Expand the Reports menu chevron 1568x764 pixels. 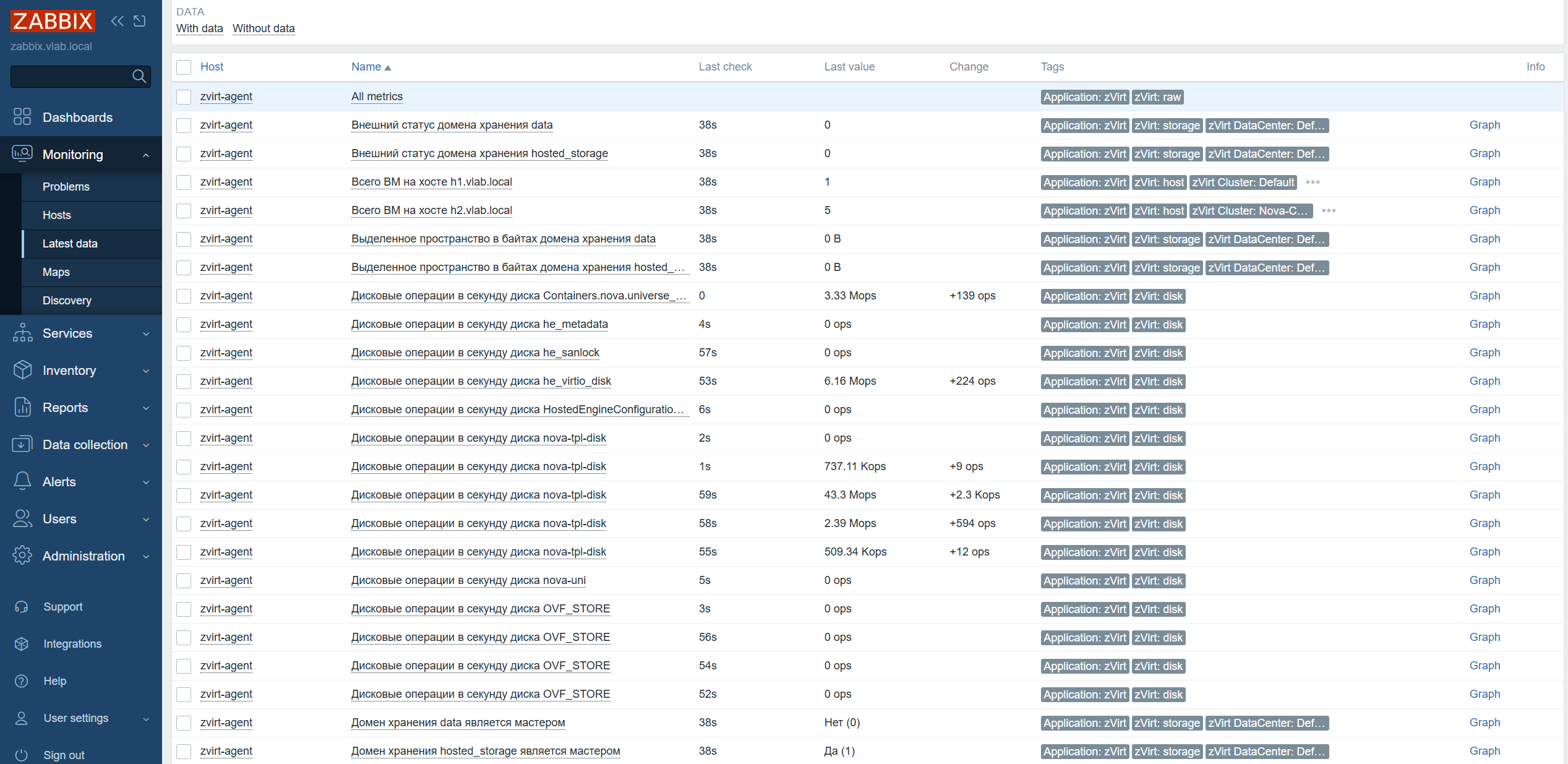coord(146,408)
